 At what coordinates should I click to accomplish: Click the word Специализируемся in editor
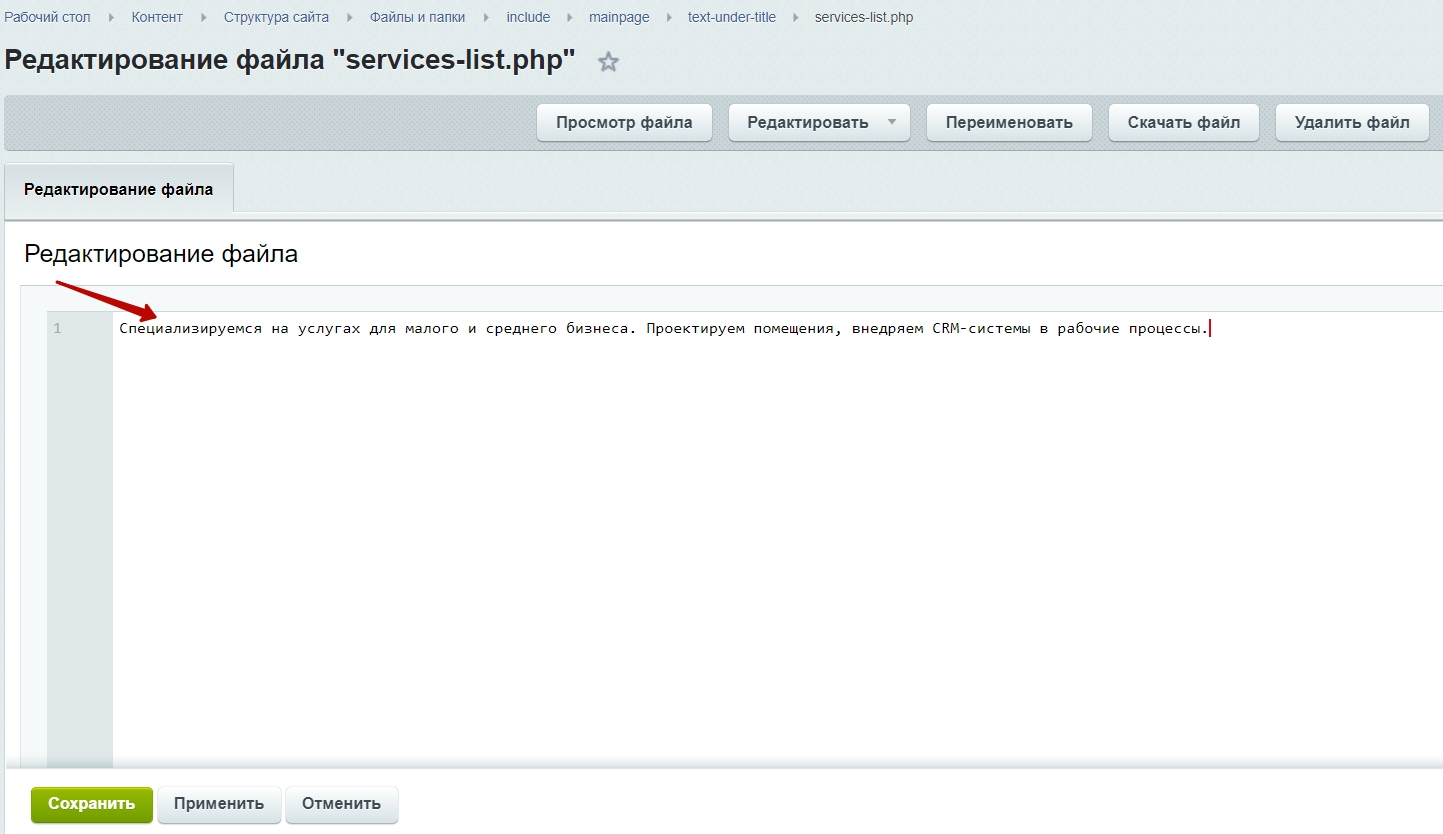[x=190, y=328]
